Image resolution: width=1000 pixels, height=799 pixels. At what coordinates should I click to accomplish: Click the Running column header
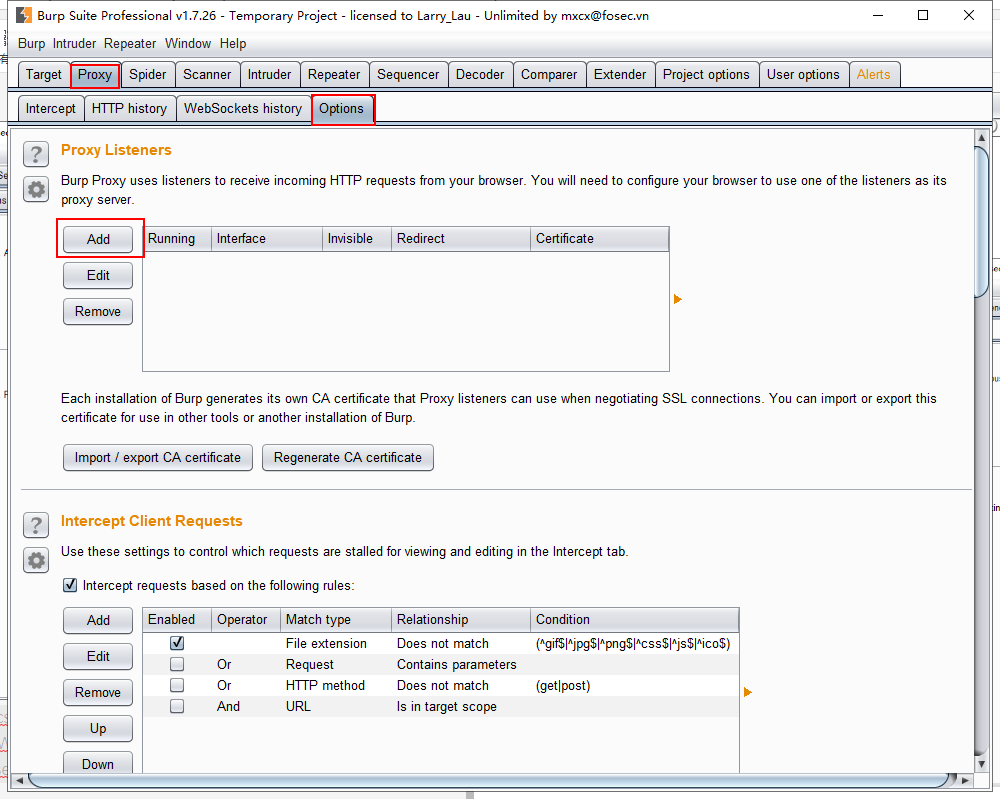coord(177,238)
